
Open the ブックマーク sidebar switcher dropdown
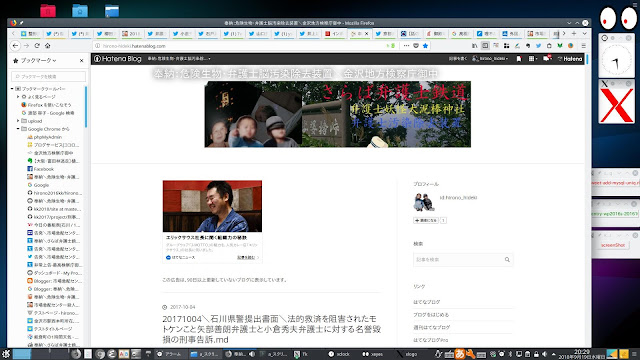coord(38,60)
